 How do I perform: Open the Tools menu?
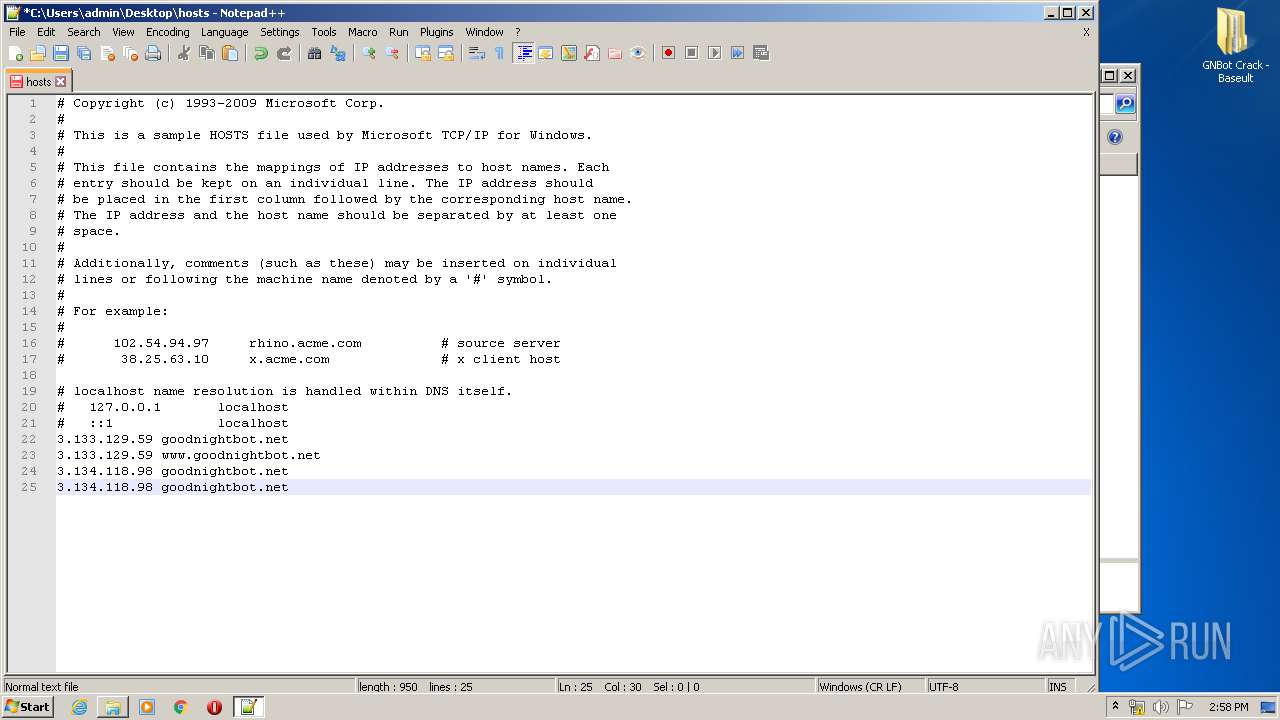click(x=324, y=32)
